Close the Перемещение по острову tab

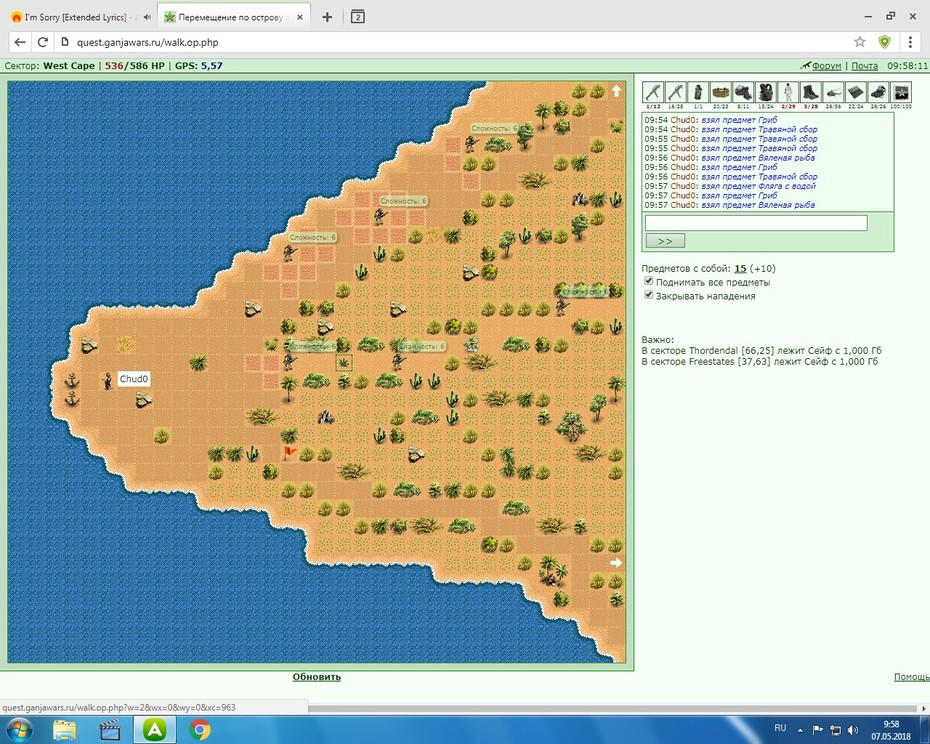click(x=300, y=17)
